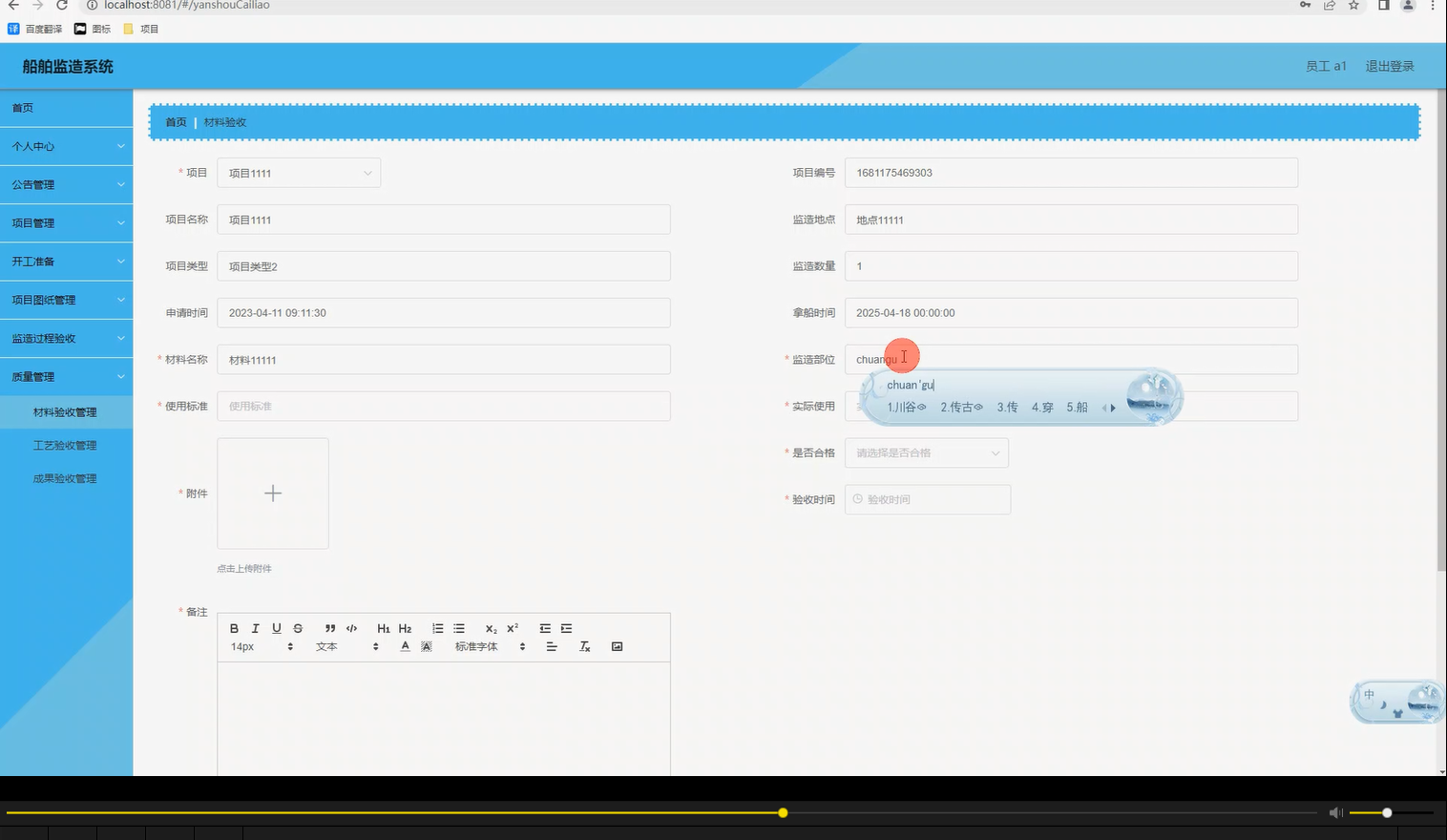Open the 文本 heading style dropdown
Viewport: 1447px width, 840px height.
pos(347,646)
